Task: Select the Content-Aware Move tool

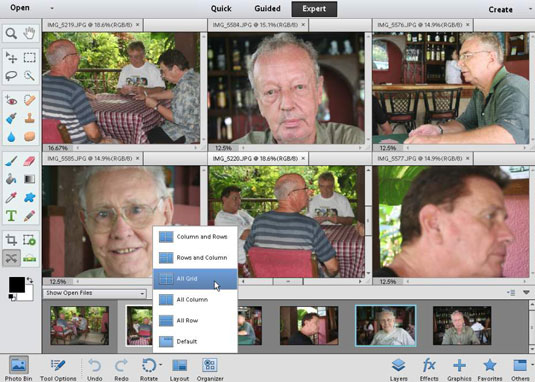Action: (11, 258)
